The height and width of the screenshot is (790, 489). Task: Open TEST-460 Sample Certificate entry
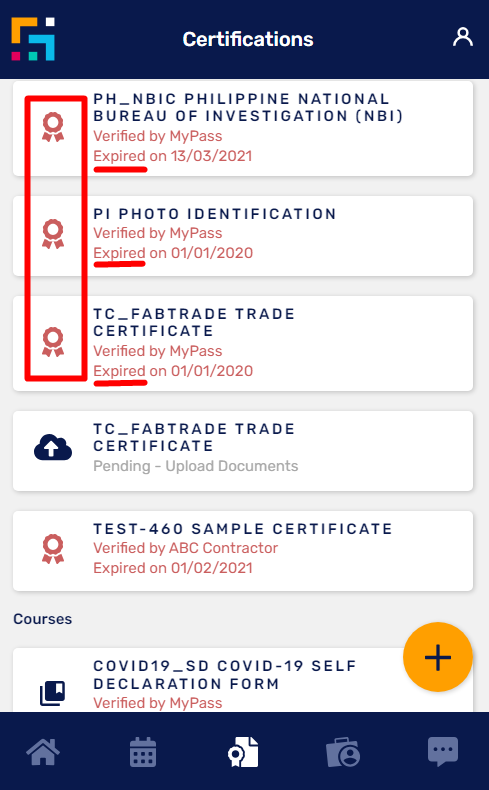pos(243,551)
